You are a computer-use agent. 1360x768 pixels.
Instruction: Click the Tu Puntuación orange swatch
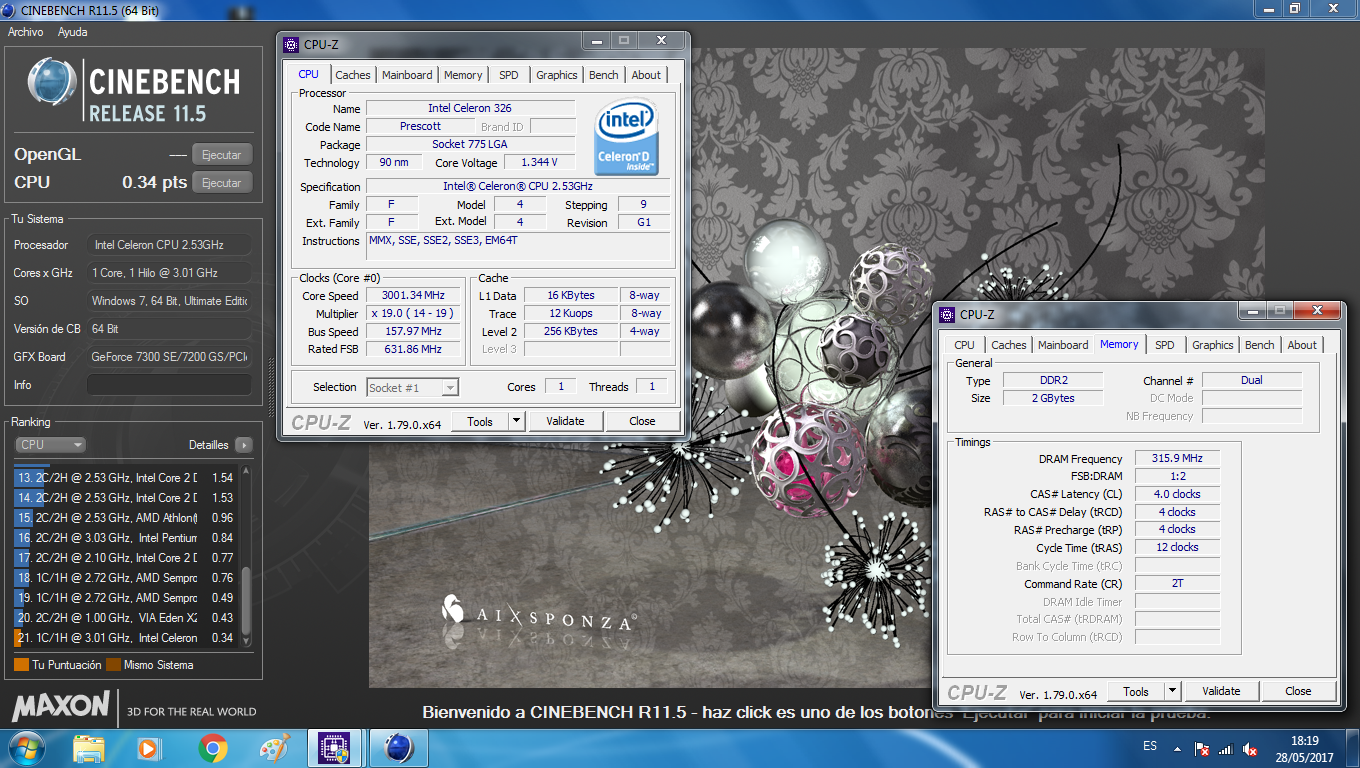pos(21,665)
